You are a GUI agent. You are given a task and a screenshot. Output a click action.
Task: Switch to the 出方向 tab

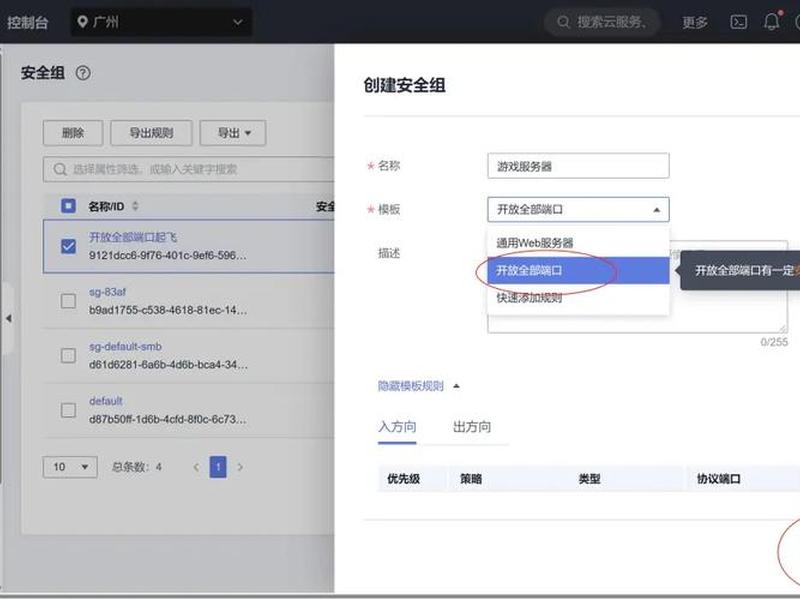[472, 427]
